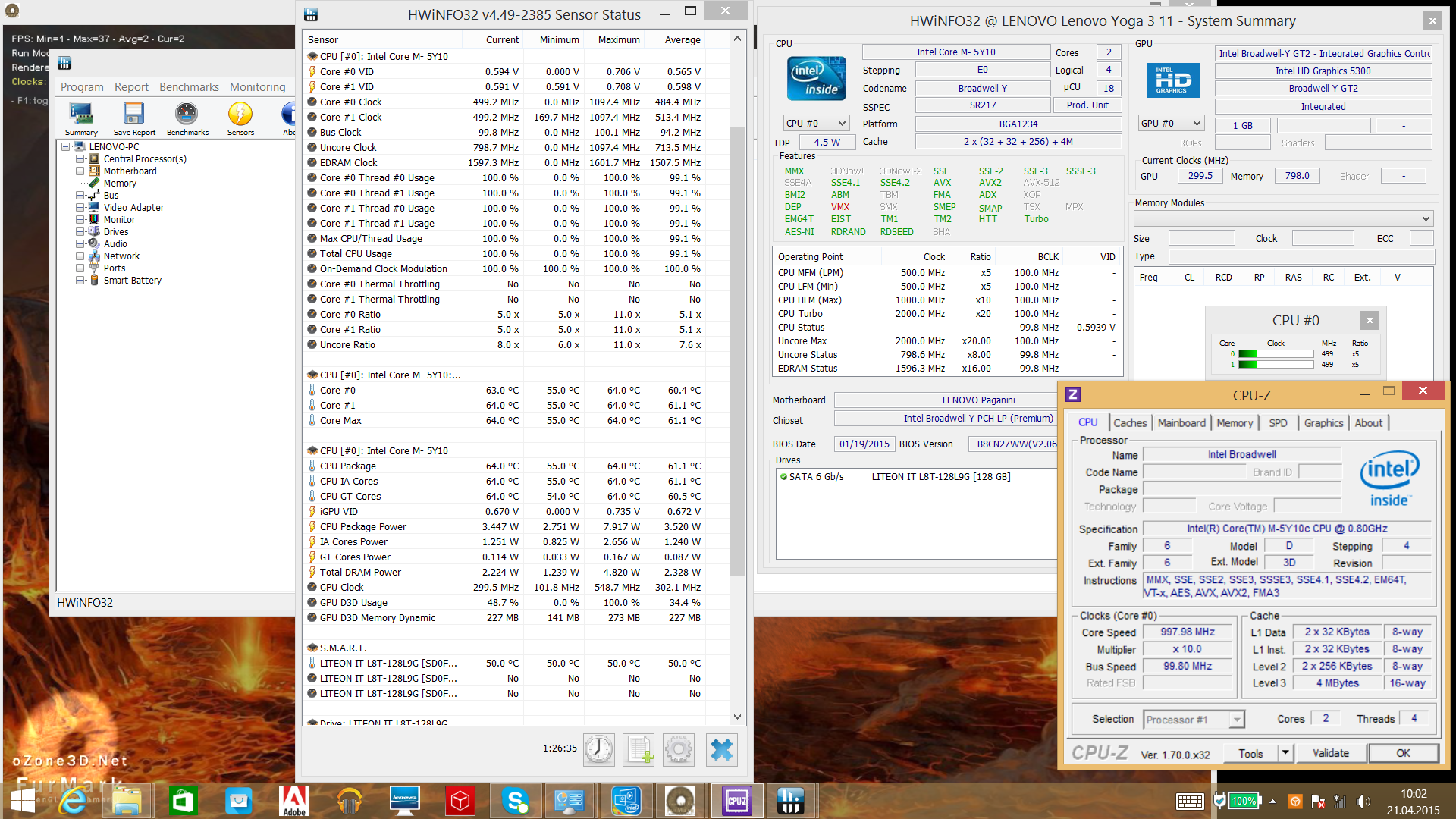This screenshot has height=819, width=1456.
Task: Open the CPU #0 selection dropdown
Action: [815, 123]
